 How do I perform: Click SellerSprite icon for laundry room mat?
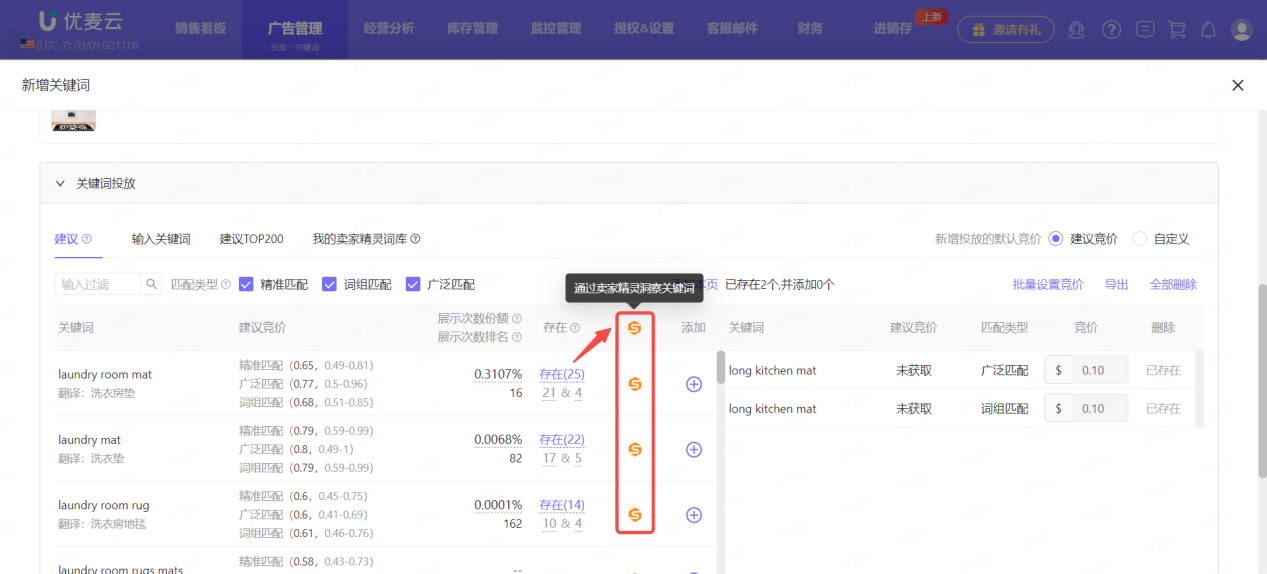tap(634, 384)
